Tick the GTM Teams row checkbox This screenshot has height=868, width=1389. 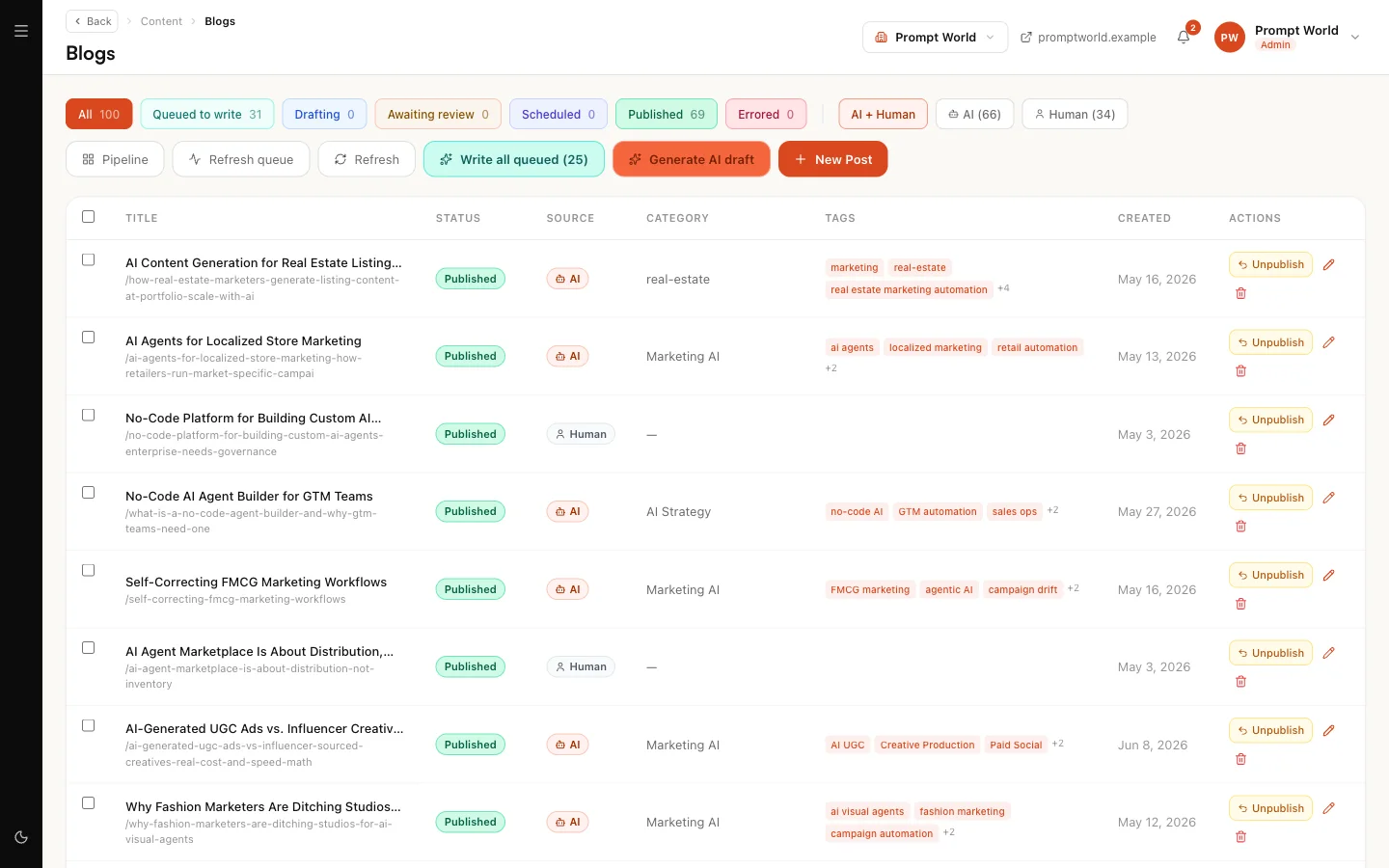(89, 493)
